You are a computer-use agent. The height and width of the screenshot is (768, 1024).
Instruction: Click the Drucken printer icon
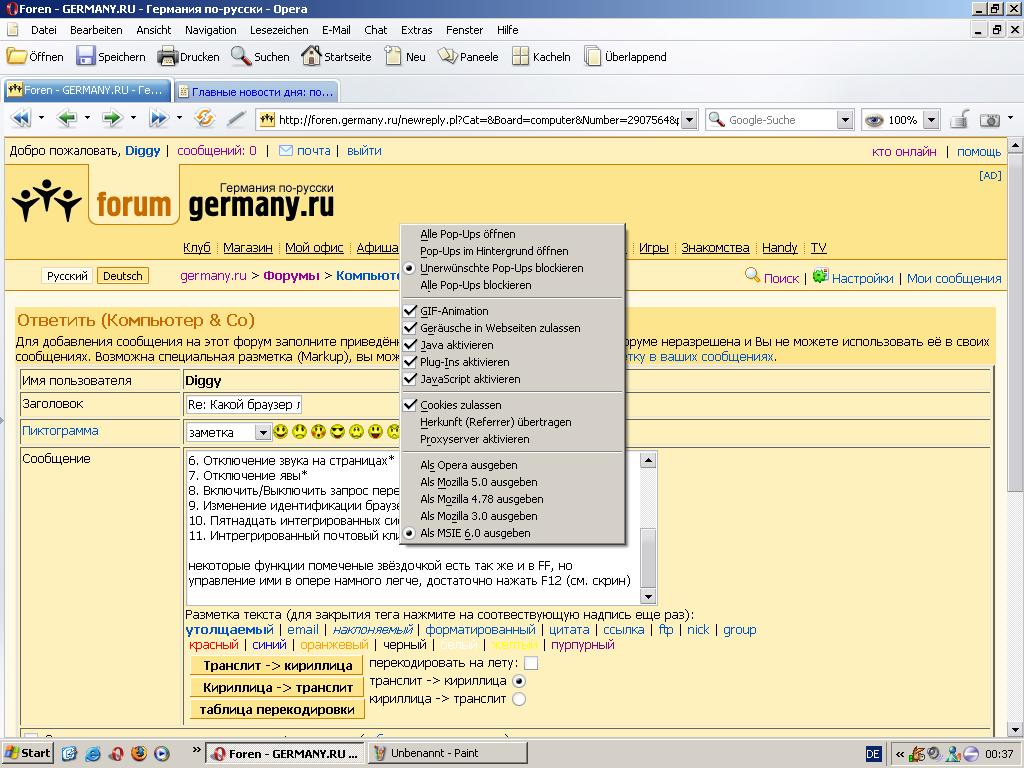tap(168, 56)
